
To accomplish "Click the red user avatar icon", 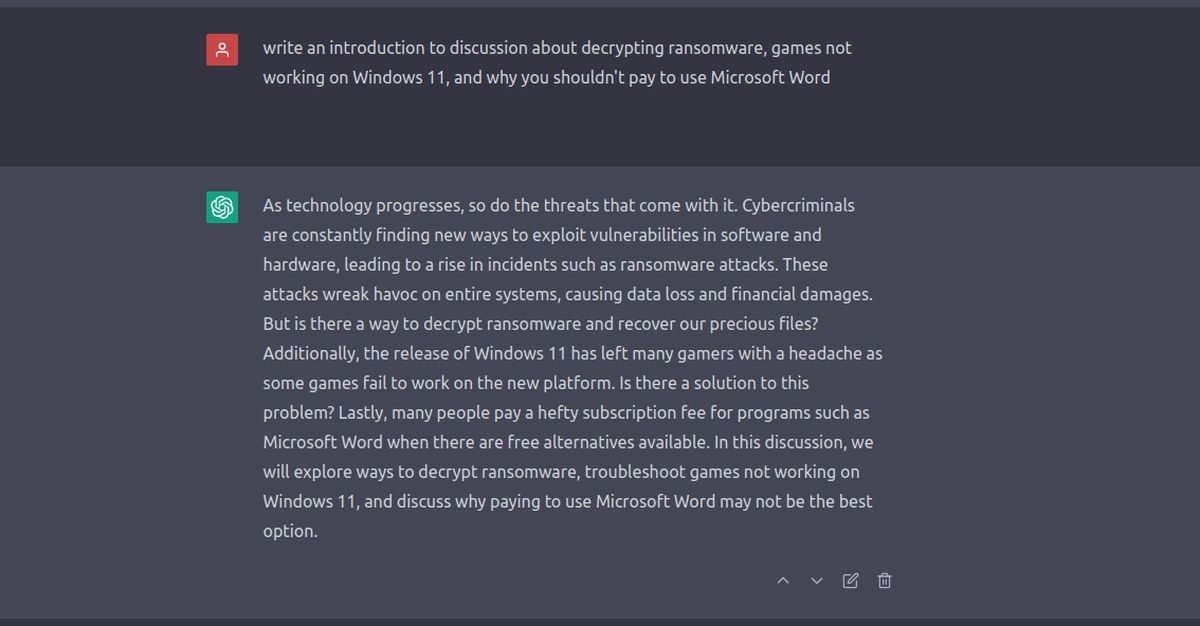I will [222, 49].
